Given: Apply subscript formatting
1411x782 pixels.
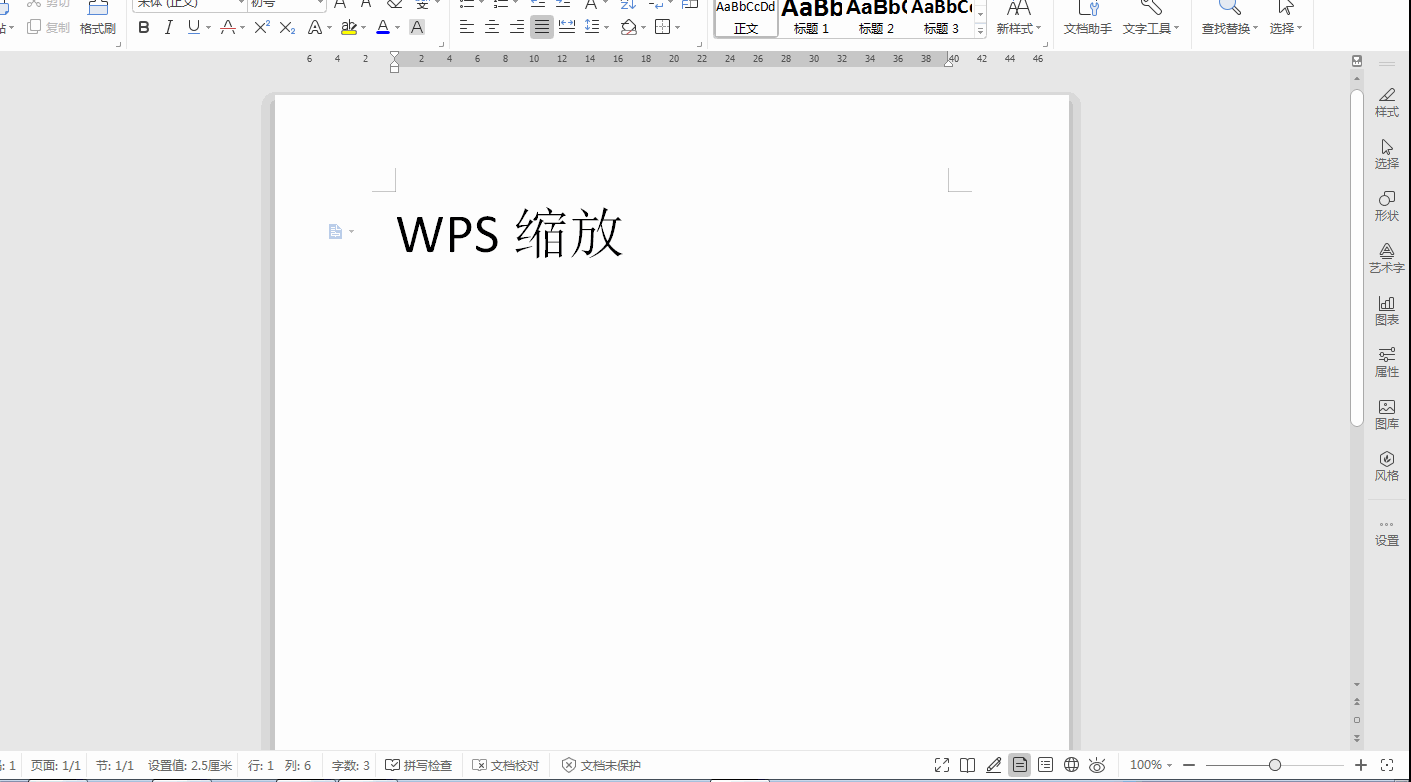Looking at the screenshot, I should tap(287, 27).
